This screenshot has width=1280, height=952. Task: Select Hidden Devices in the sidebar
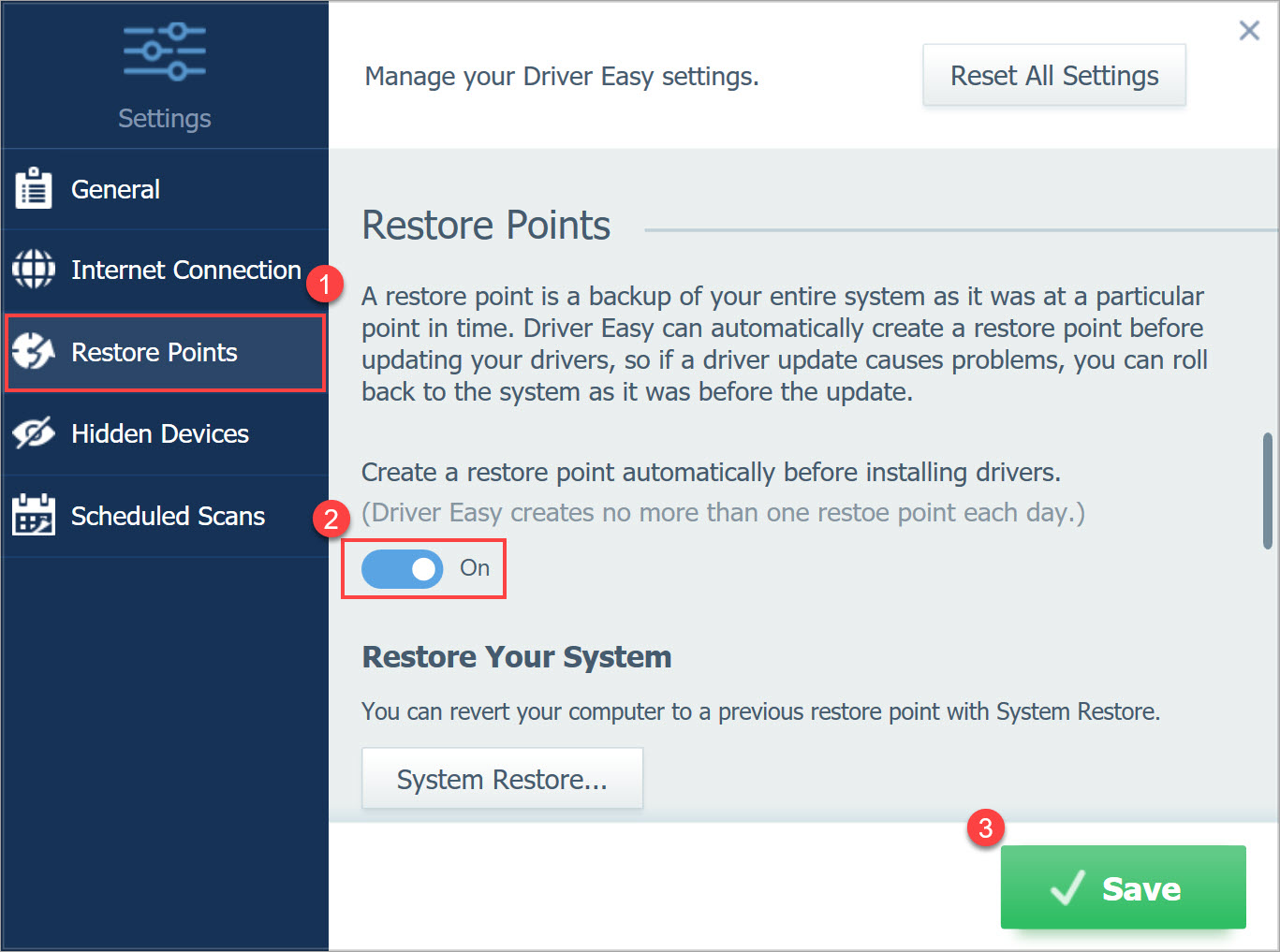coord(160,432)
